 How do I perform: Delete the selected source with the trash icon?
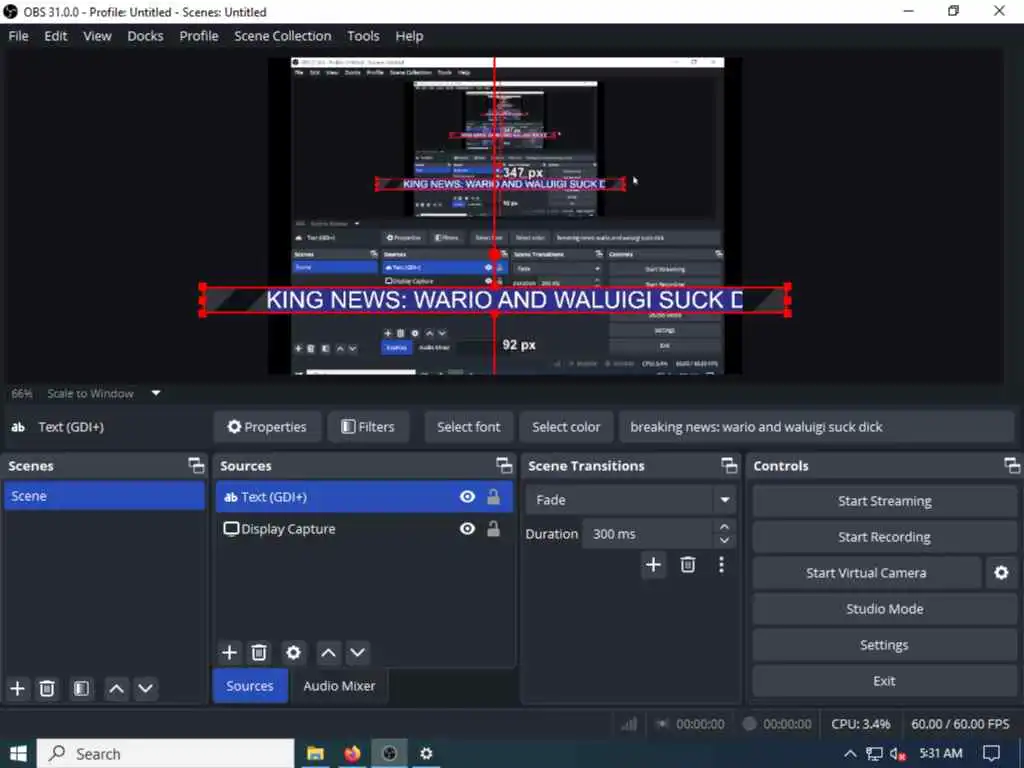259,652
